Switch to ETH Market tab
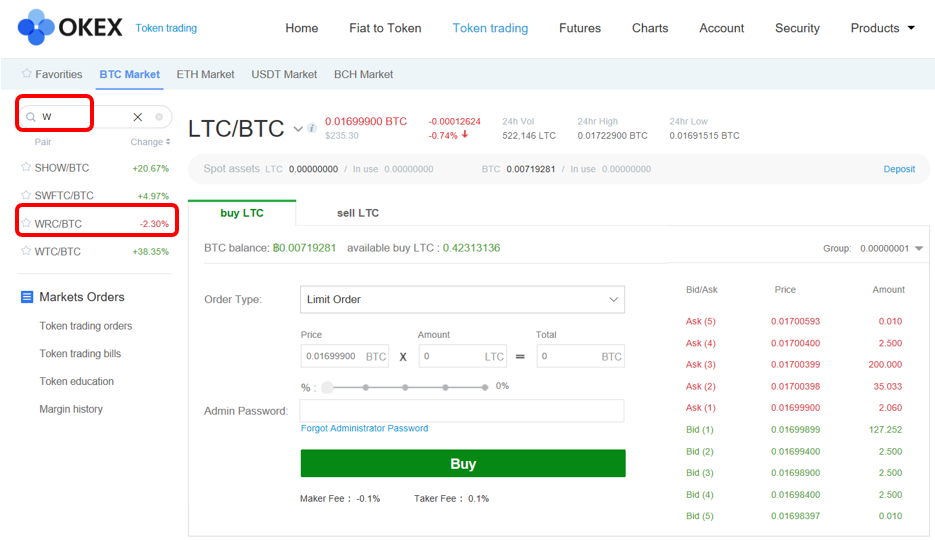This screenshot has height=540, width=935. (205, 75)
